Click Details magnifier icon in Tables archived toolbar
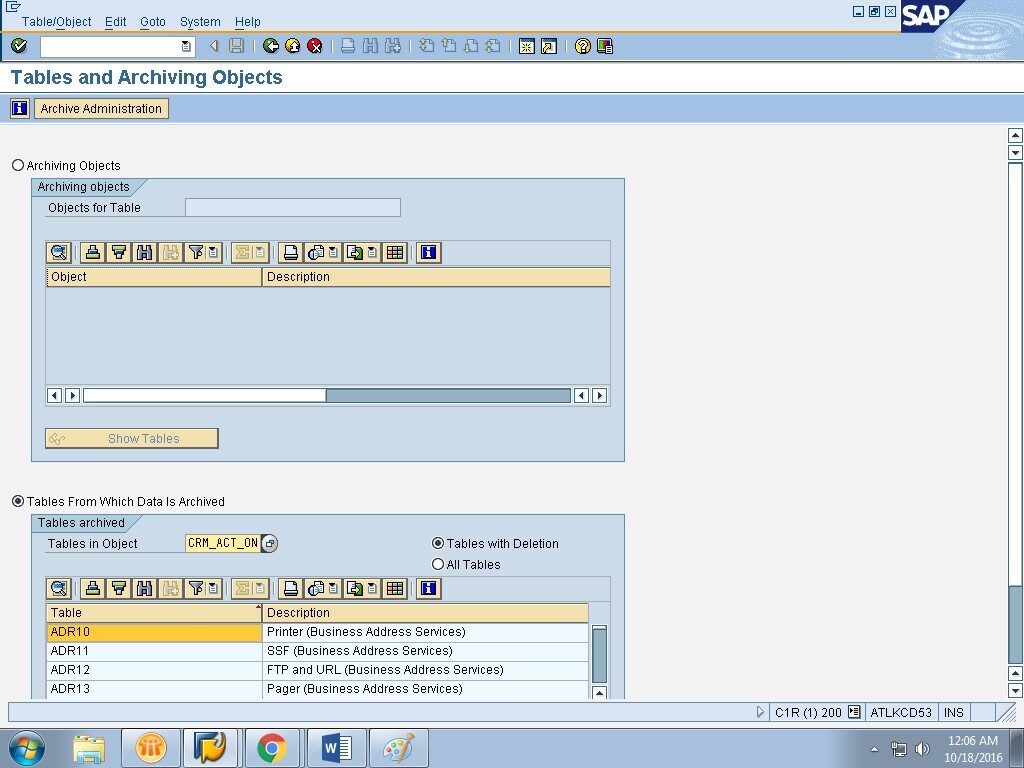This screenshot has height=768, width=1024. (59, 589)
